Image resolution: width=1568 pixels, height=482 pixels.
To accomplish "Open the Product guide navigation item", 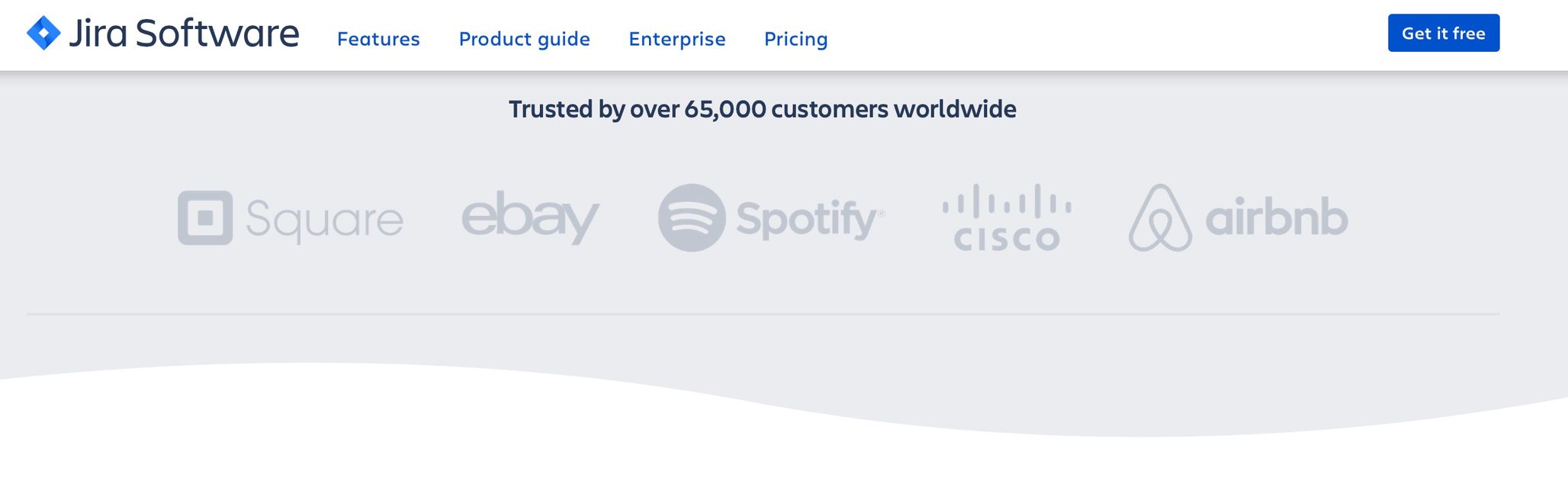I will coord(524,39).
